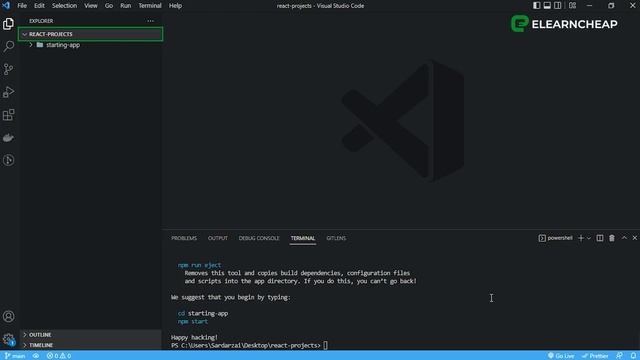Open the GitLens activity bar icon

pos(9,160)
